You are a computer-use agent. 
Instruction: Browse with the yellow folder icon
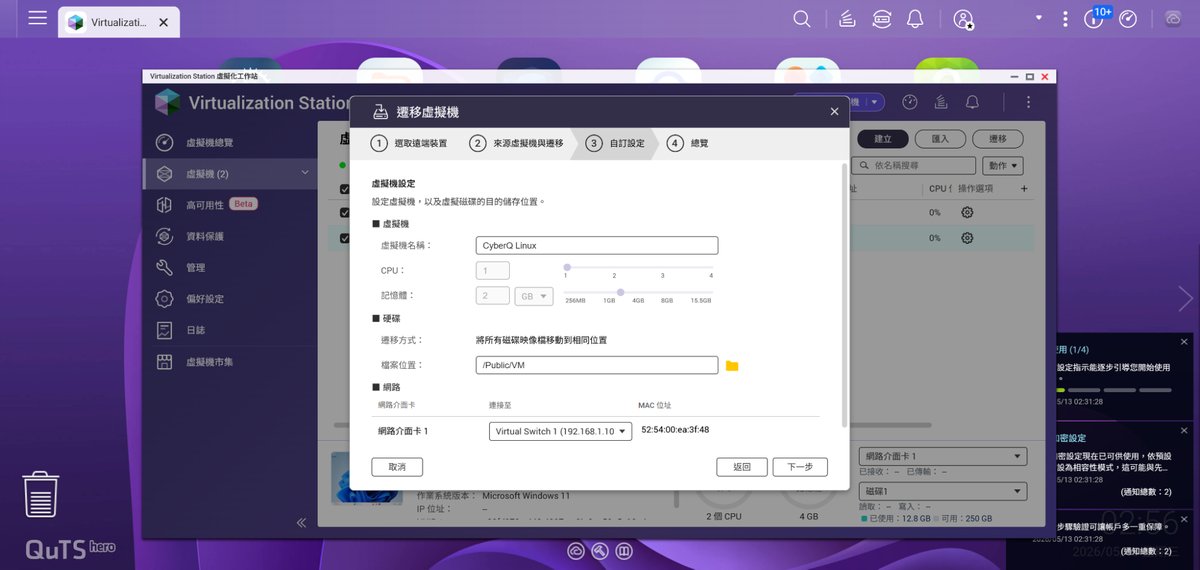pos(732,366)
